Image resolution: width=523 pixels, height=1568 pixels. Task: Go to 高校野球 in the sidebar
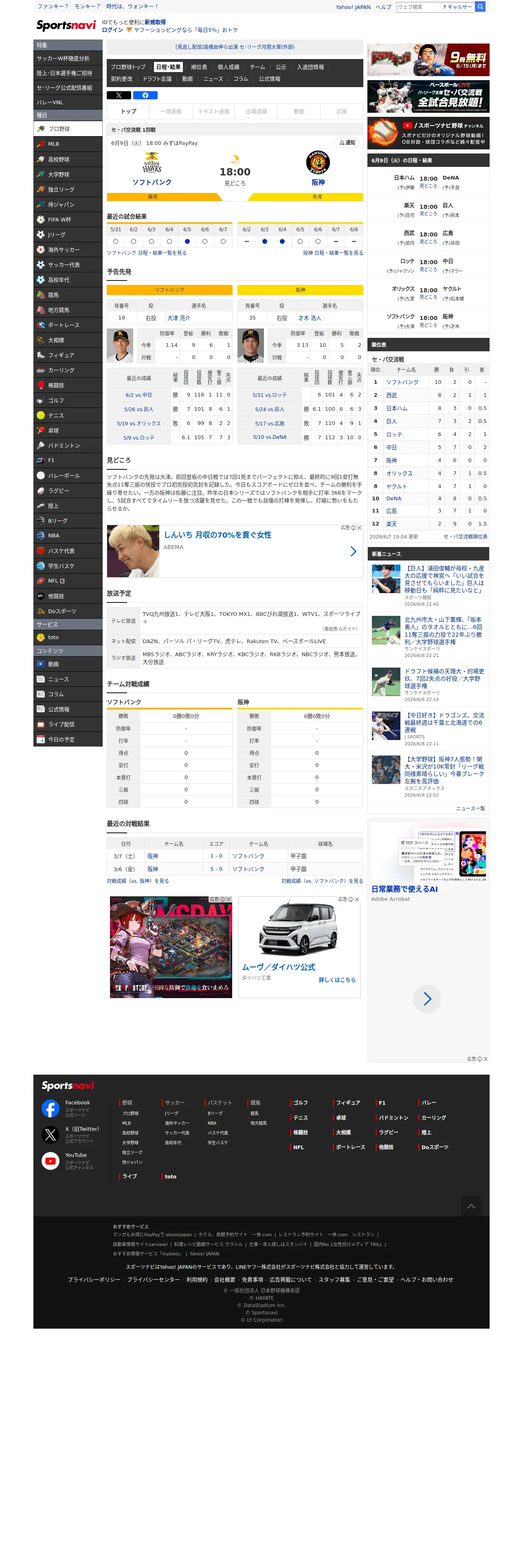click(68, 159)
